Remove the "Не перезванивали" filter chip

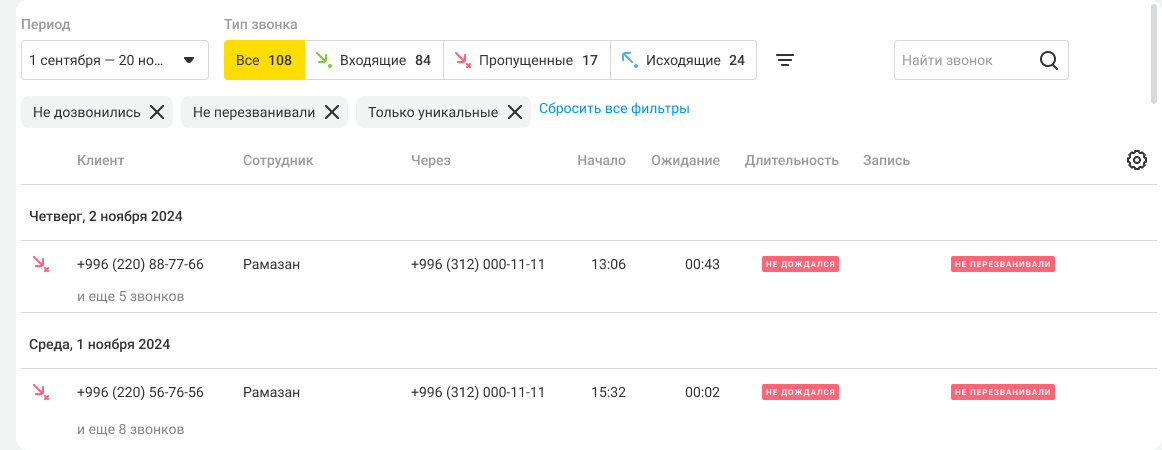[332, 112]
